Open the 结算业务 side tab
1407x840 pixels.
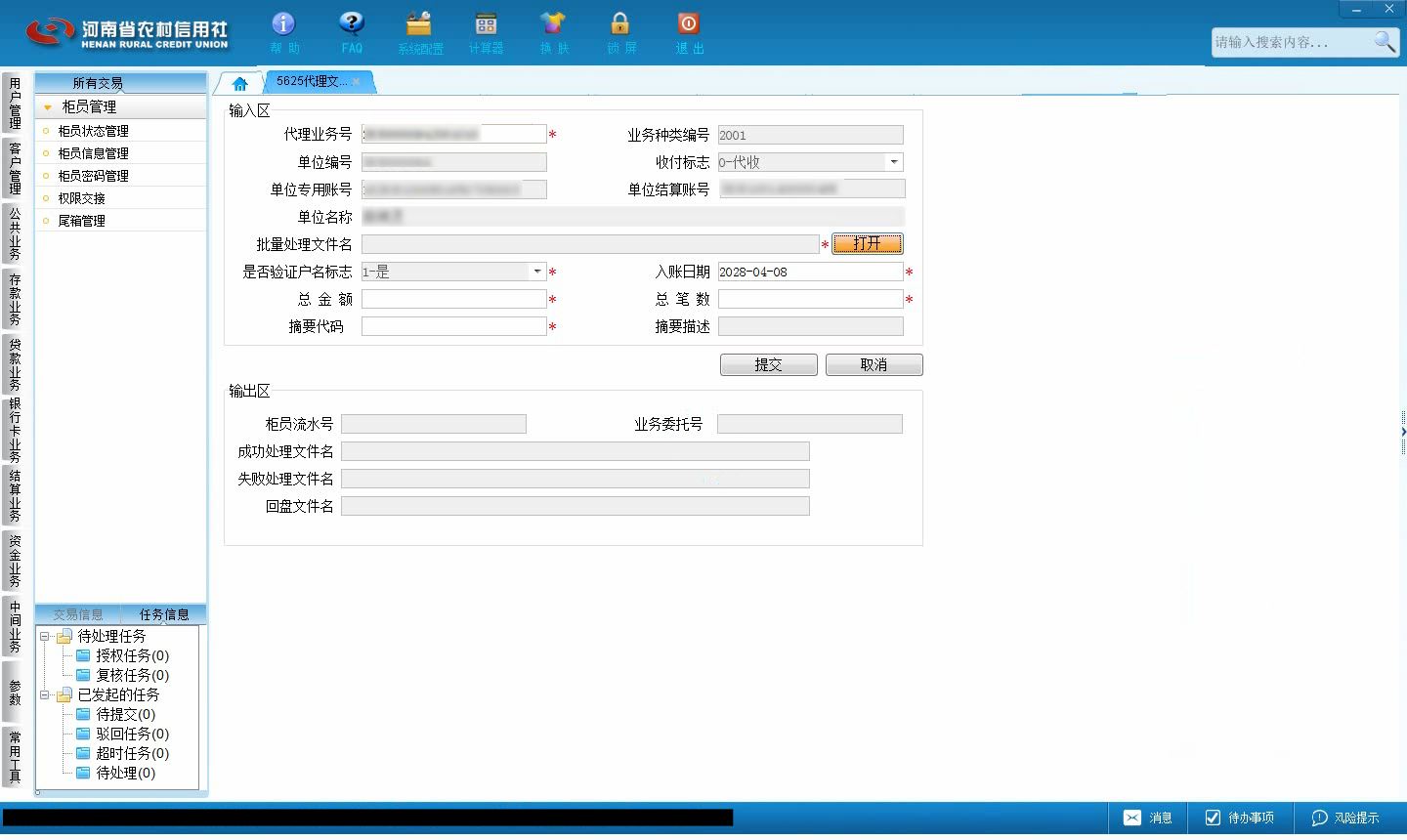[14, 495]
